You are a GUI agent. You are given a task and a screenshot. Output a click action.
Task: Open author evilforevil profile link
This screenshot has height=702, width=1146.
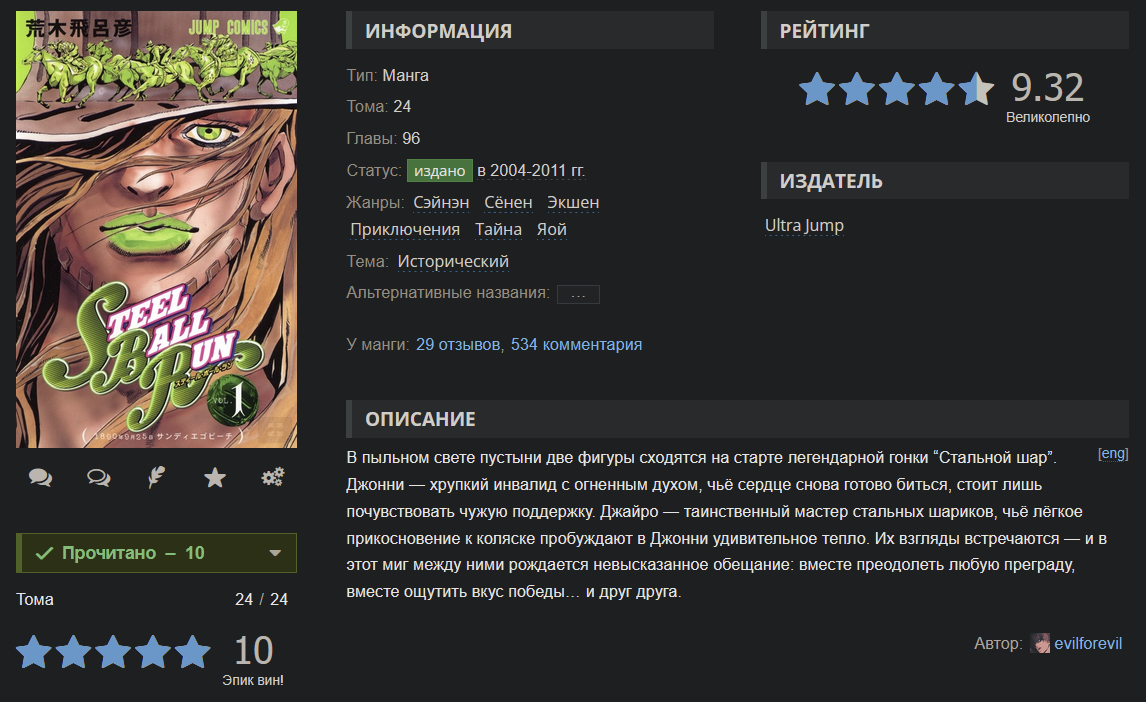1088,644
